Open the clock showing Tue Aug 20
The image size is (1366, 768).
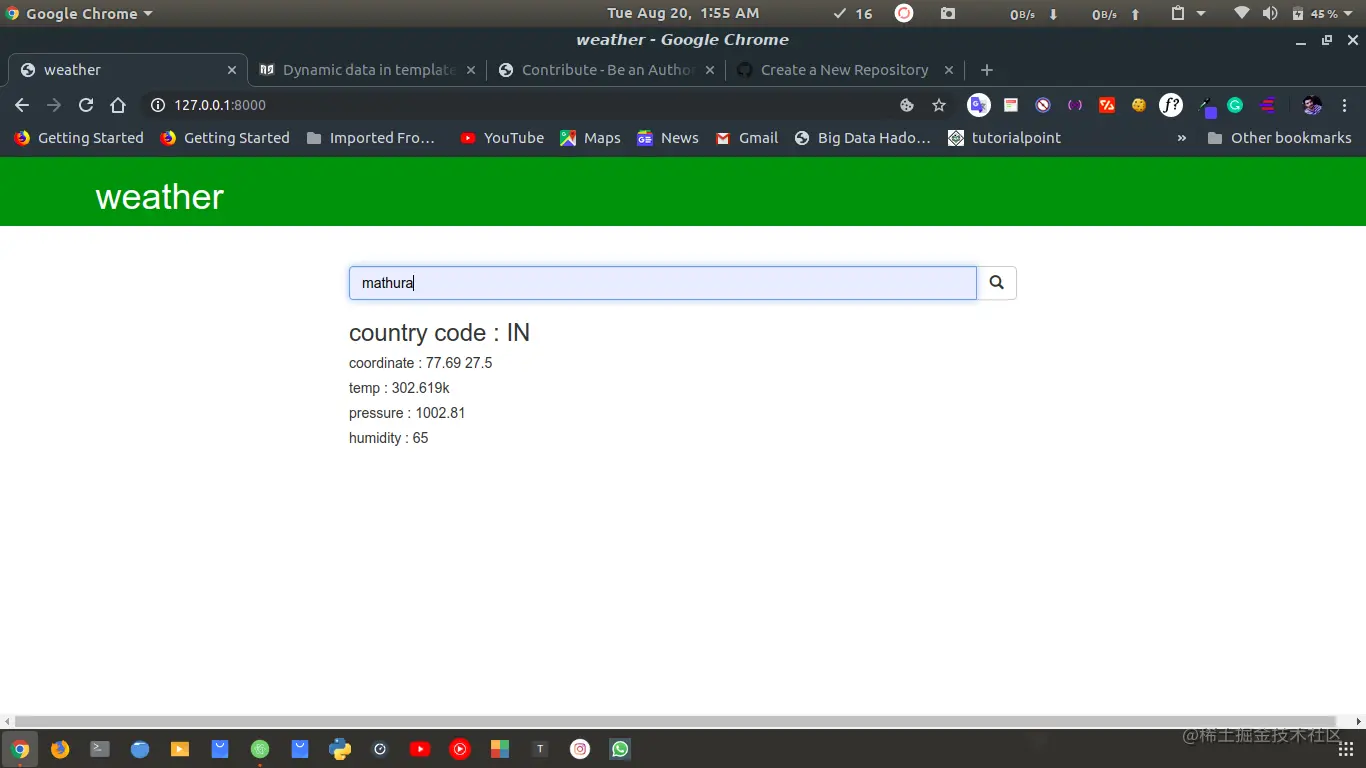(683, 14)
